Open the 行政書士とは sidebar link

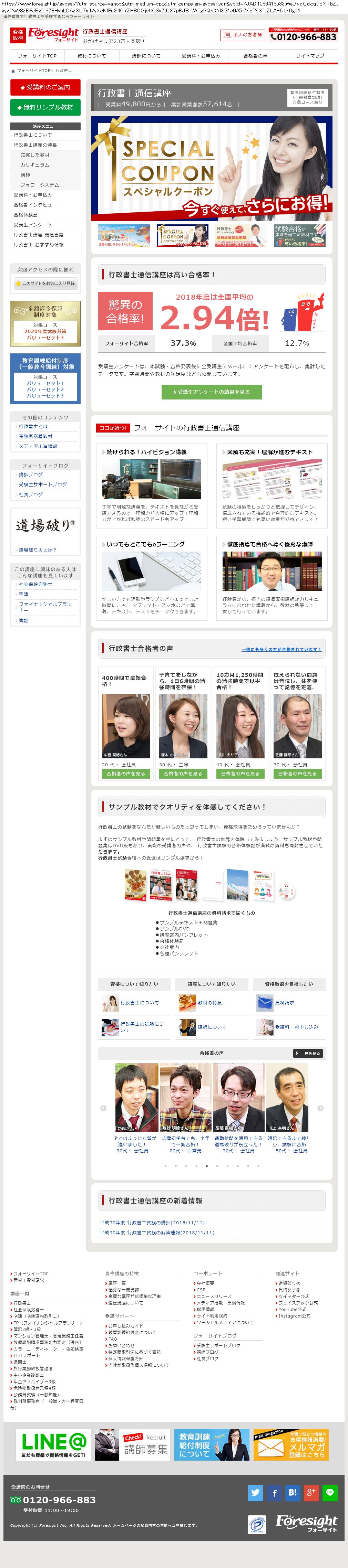[33, 427]
